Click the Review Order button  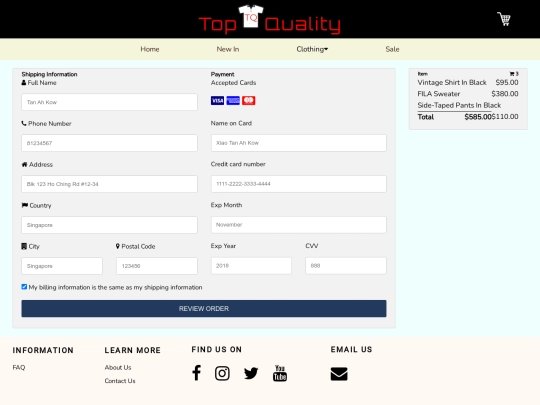[x=204, y=309]
